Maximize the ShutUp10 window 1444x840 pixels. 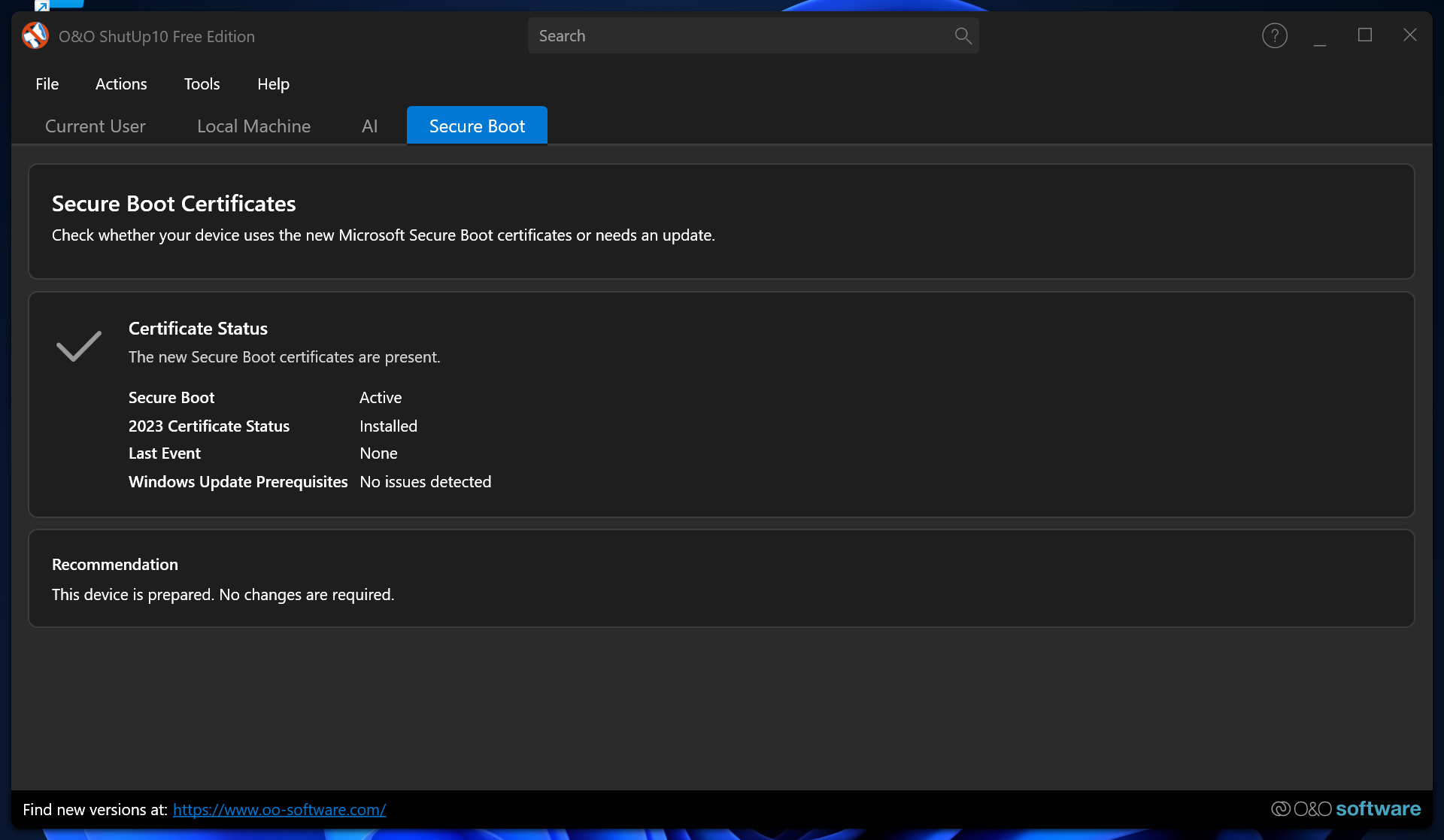(x=1365, y=35)
